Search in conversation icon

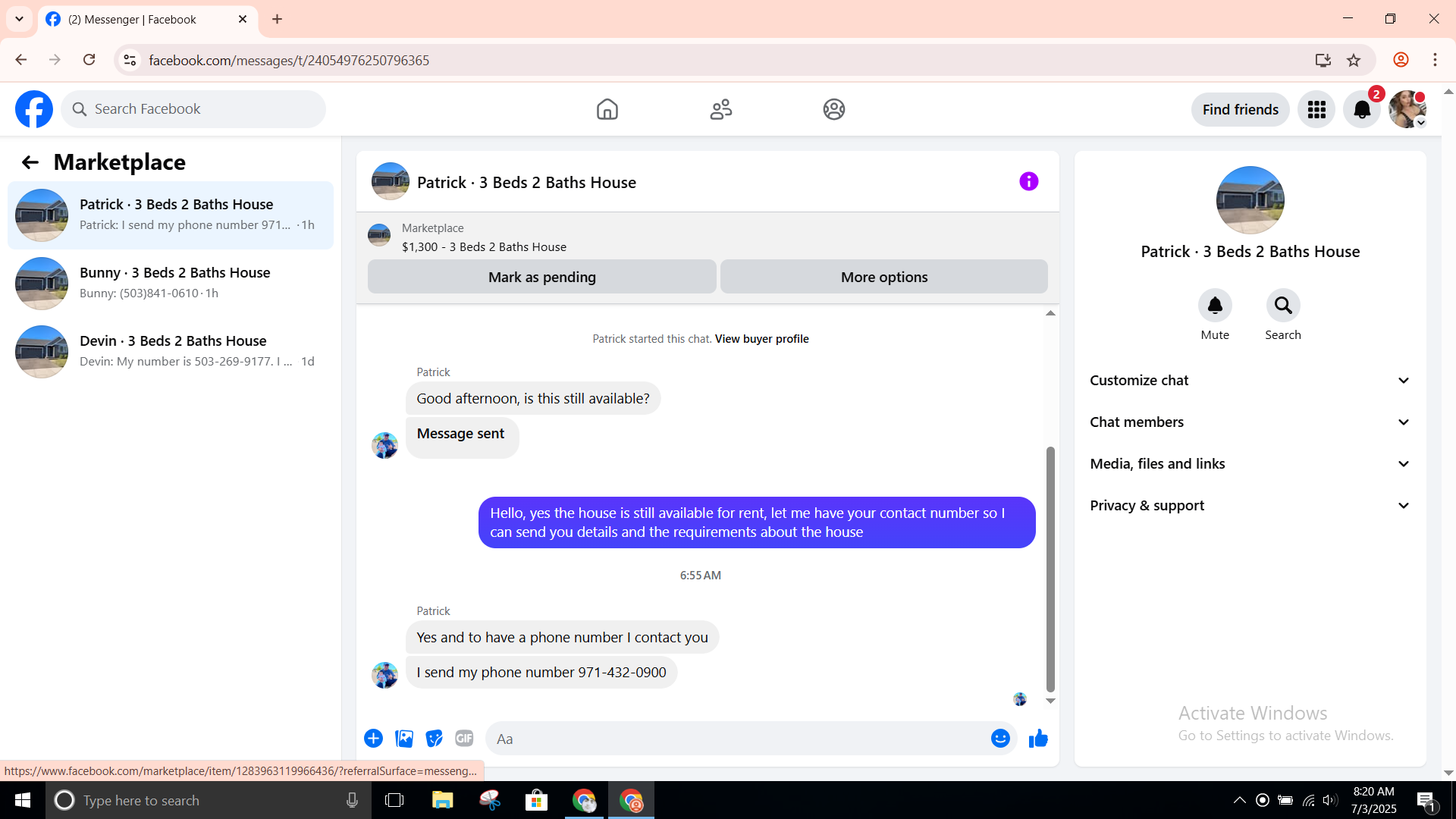(1282, 306)
